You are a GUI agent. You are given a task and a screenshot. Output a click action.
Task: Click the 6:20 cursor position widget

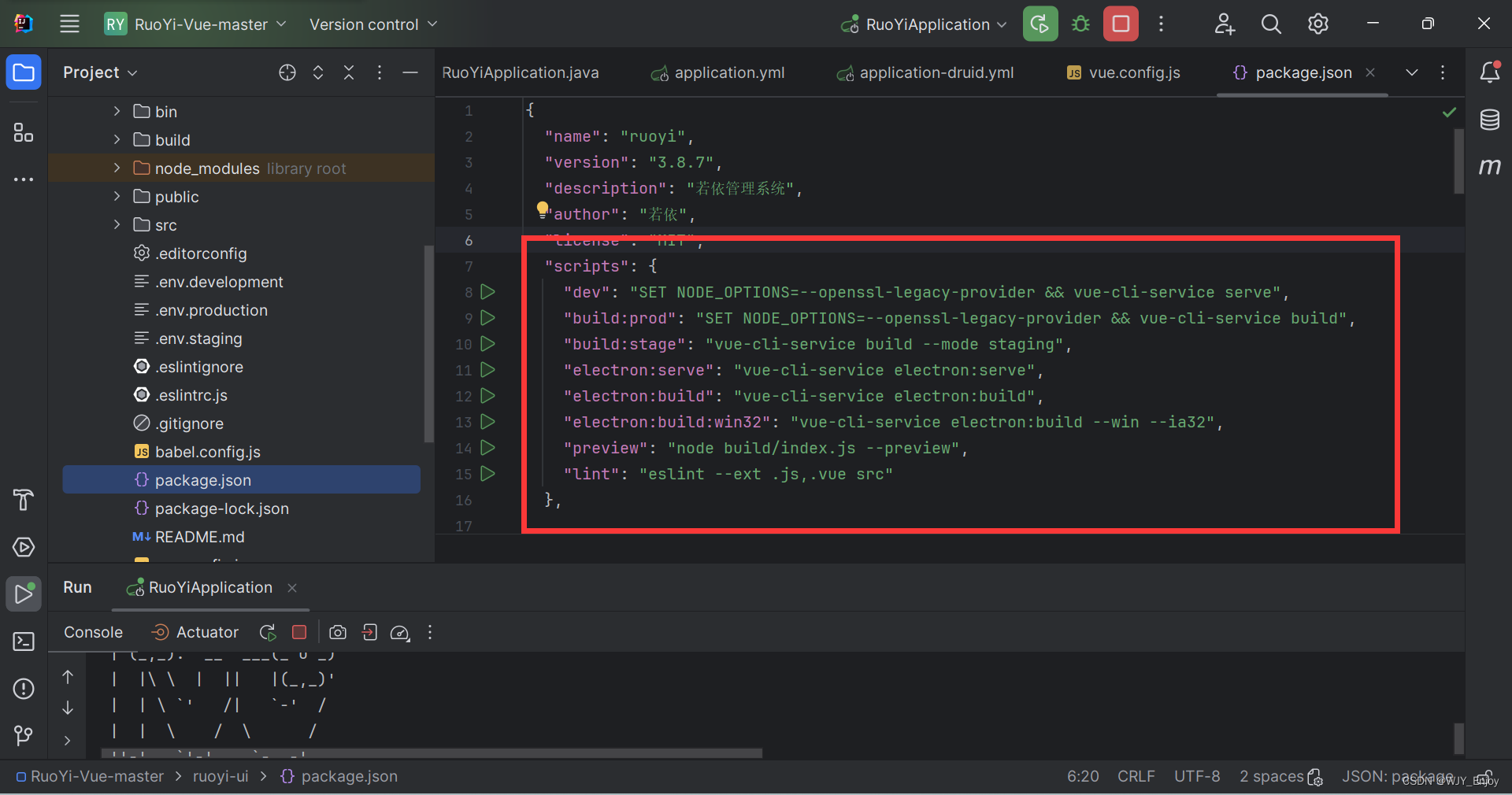pos(1083,776)
